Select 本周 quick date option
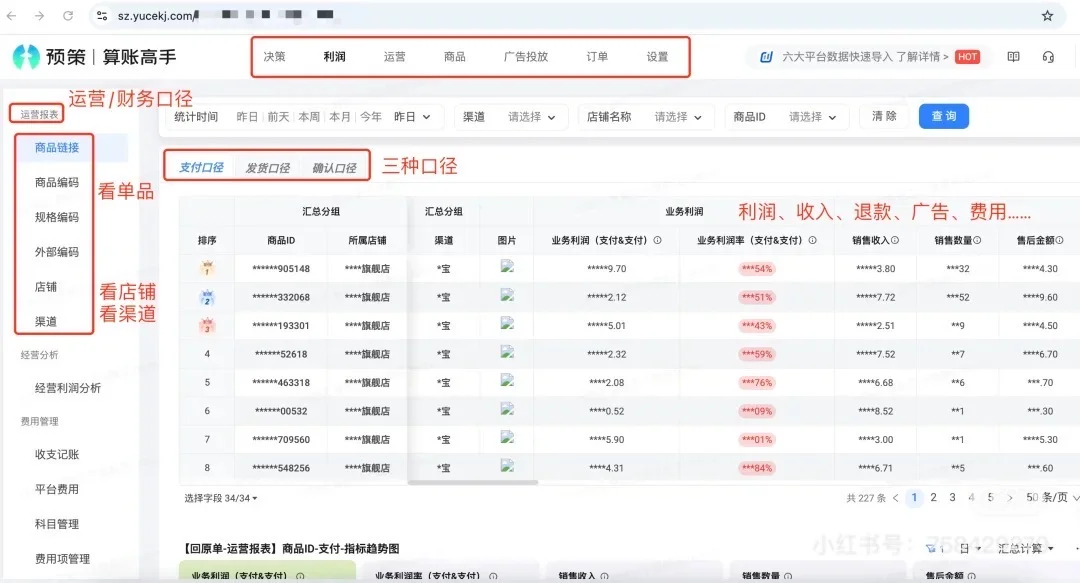This screenshot has width=1080, height=583. click(x=309, y=117)
